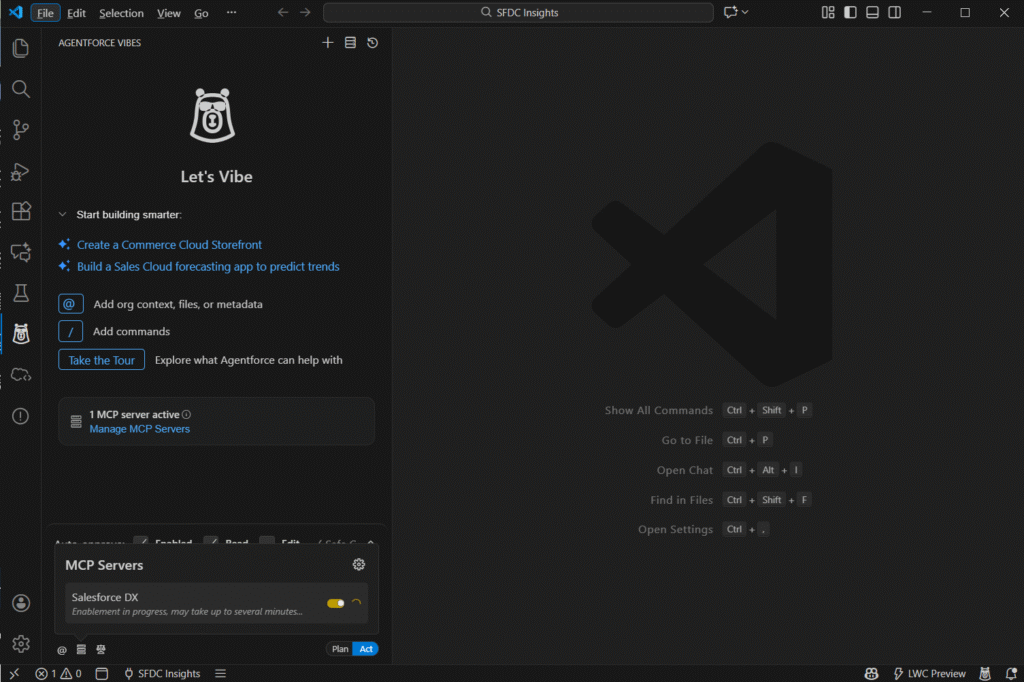The height and width of the screenshot is (682, 1024).
Task: Collapse the Start building smarter section
Action: [63, 214]
